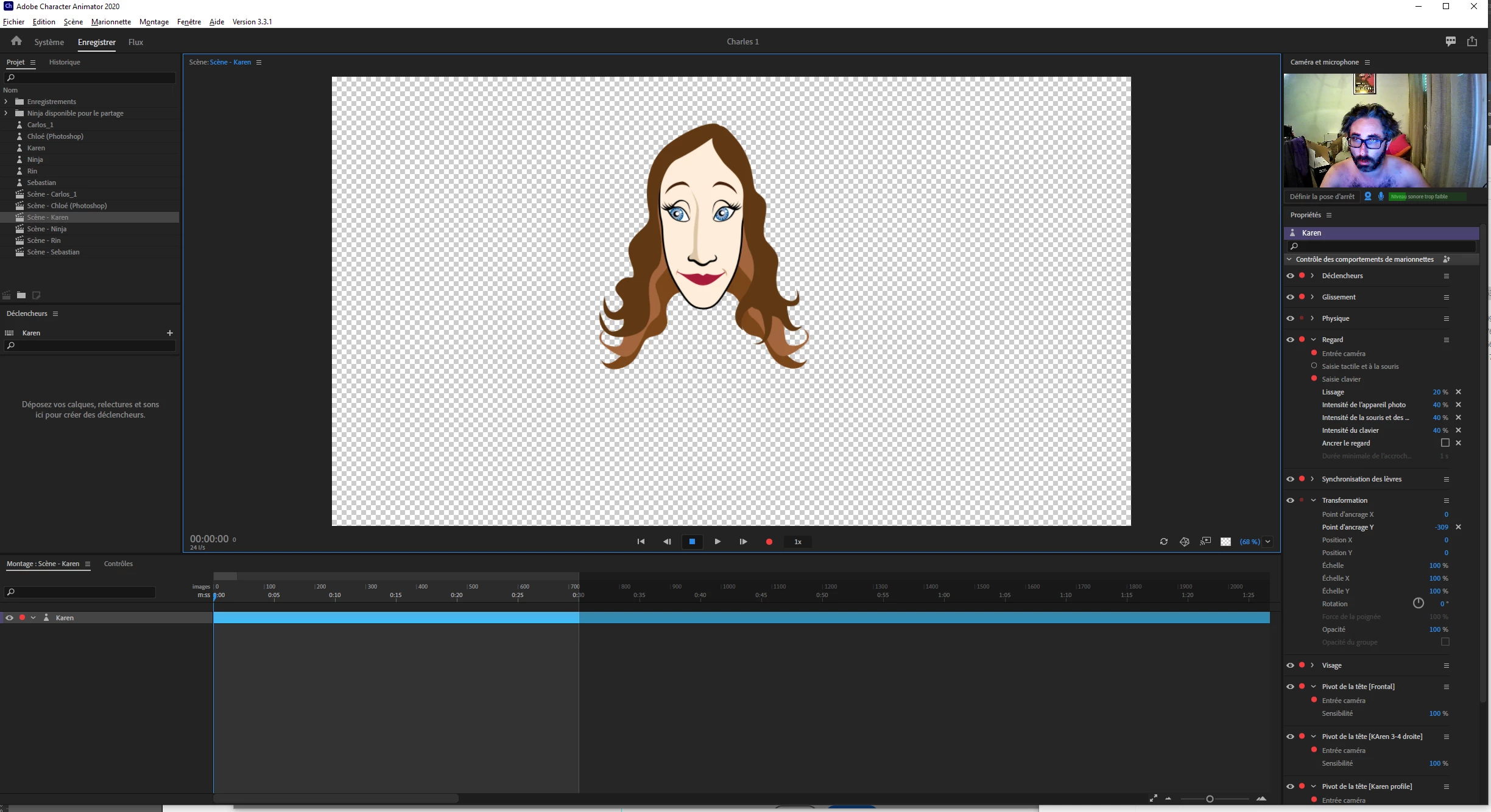Open the Marionnette menu
This screenshot has width=1491, height=812.
(111, 21)
